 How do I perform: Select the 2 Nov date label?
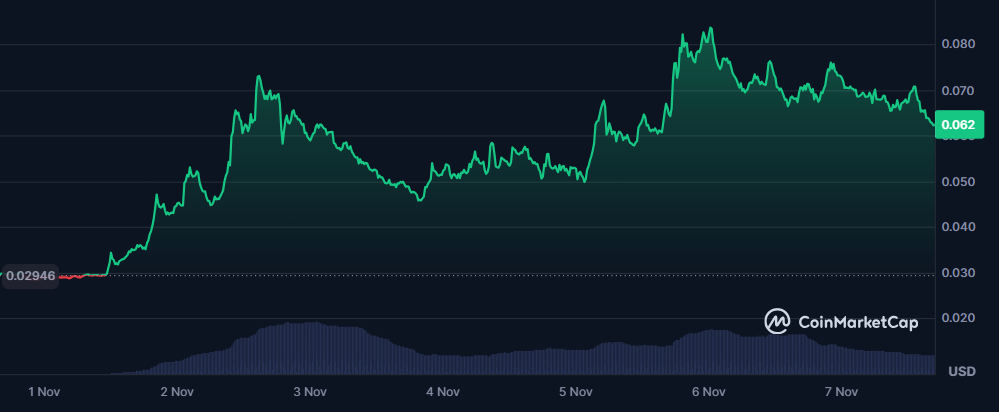coord(177,391)
